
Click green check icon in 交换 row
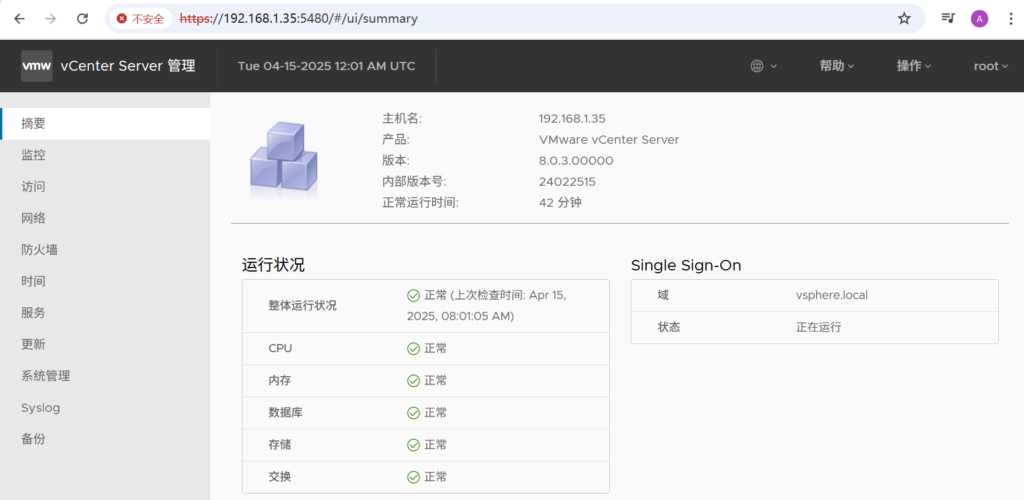point(413,477)
